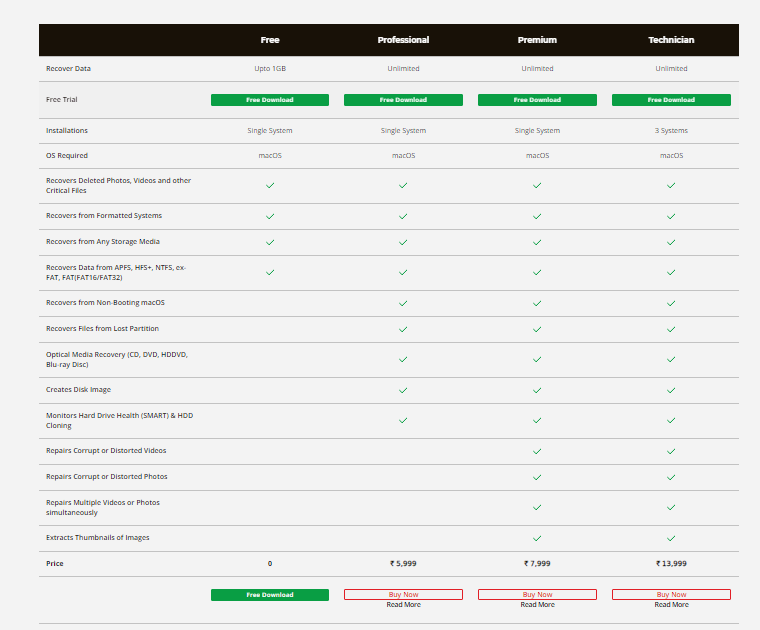Screen dimensions: 760x630
Task: Click the 'OS Required' row label
Action: point(67,156)
